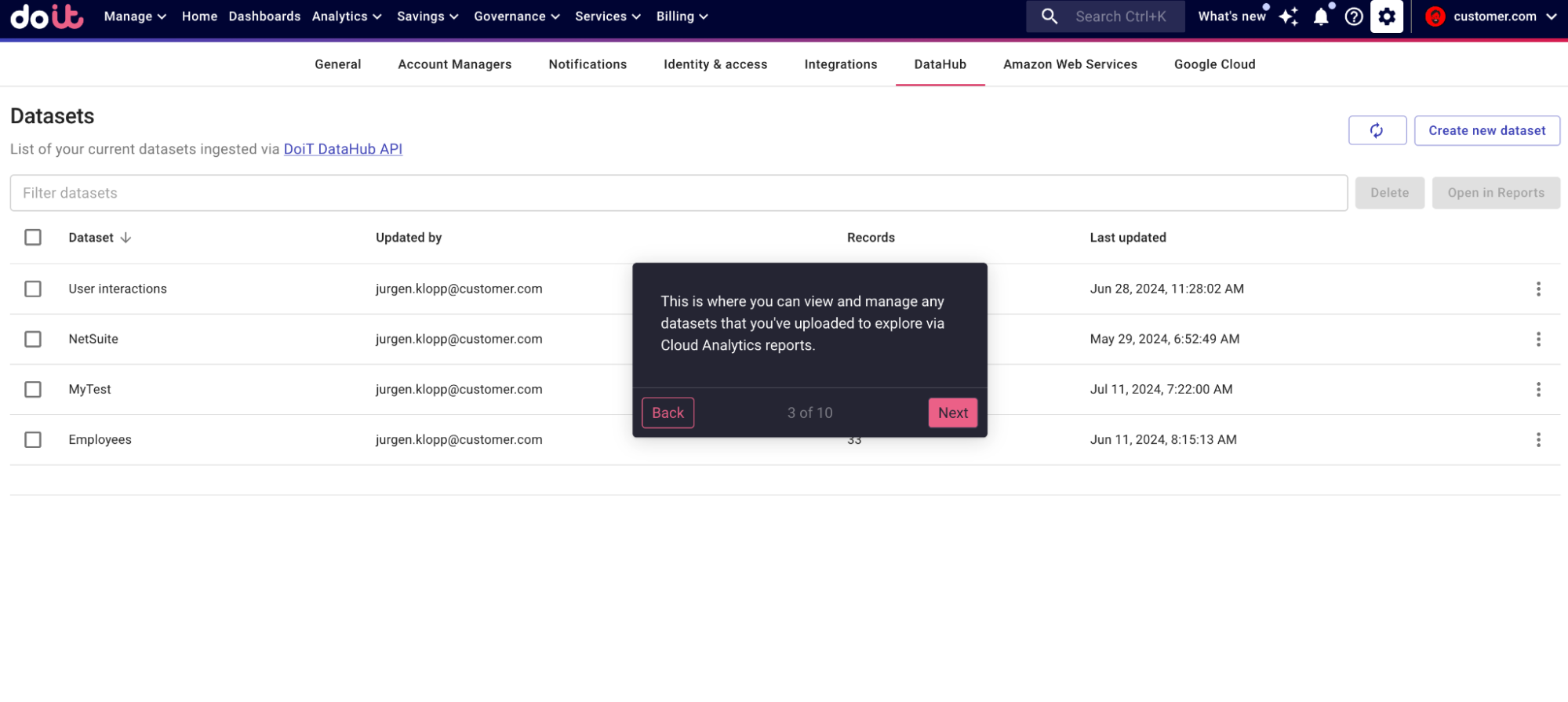Check the NetSuite dataset

tap(33, 339)
